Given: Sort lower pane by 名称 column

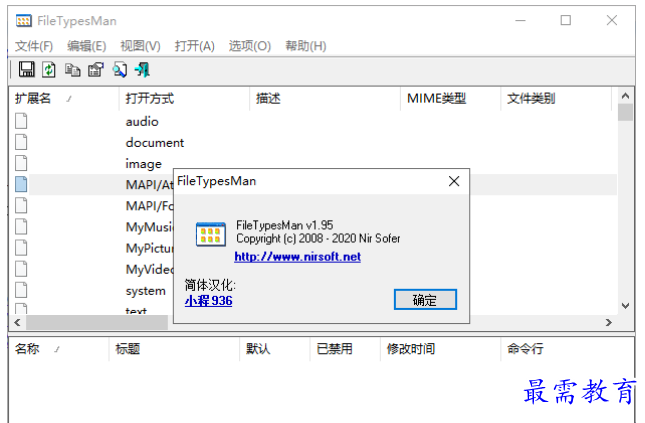Looking at the screenshot, I should click(x=58, y=349).
